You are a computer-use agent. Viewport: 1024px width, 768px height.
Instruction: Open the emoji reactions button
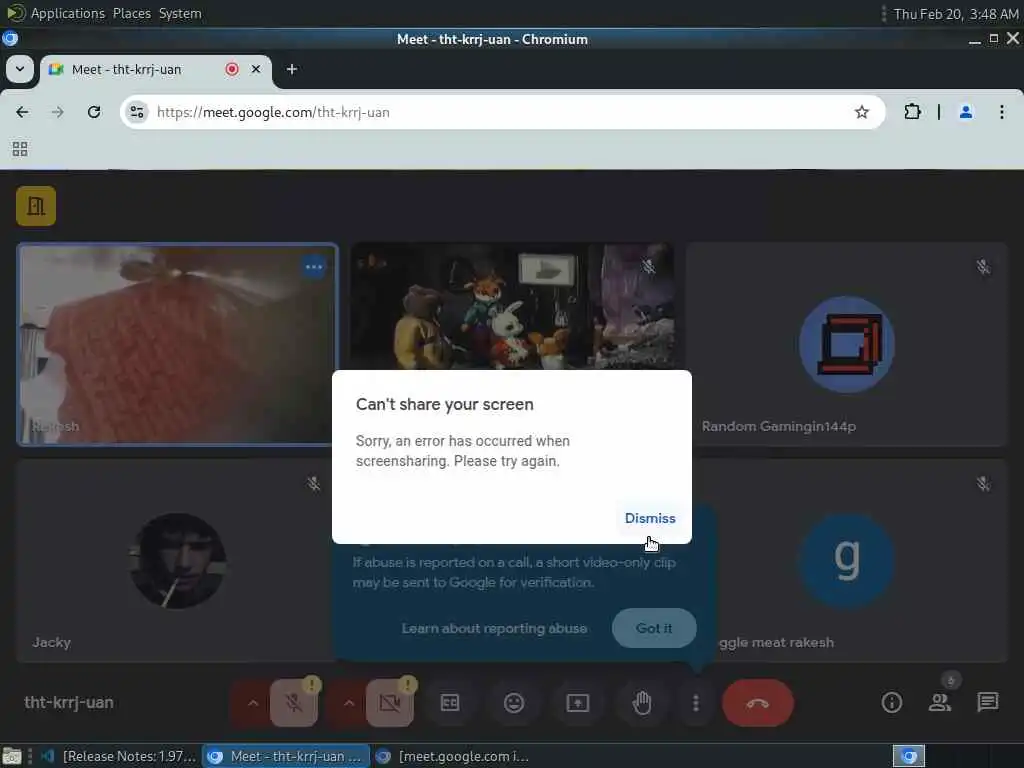click(514, 703)
